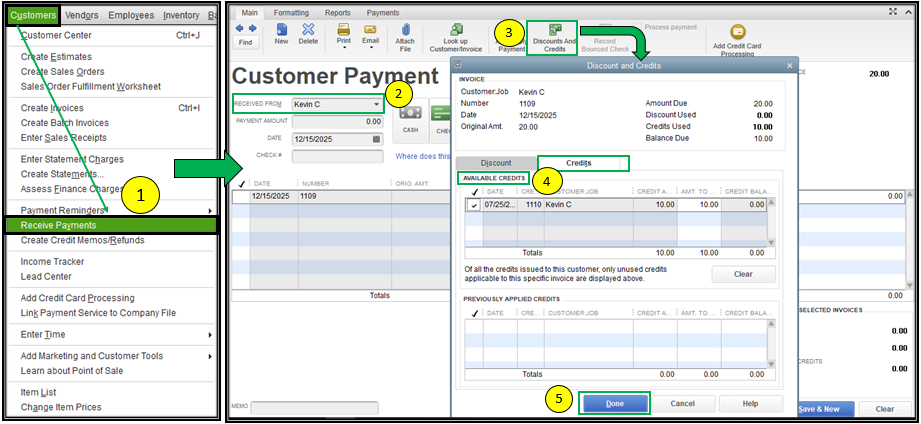921x424 pixels.
Task: Click the Check # input field
Action: [x=337, y=156]
